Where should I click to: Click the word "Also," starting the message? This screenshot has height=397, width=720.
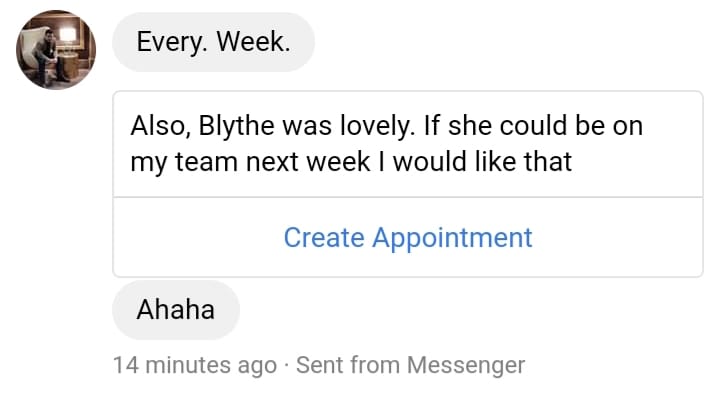(160, 126)
